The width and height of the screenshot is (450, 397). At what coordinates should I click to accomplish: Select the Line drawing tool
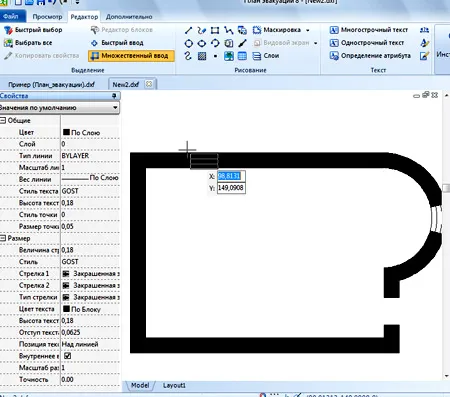188,30
